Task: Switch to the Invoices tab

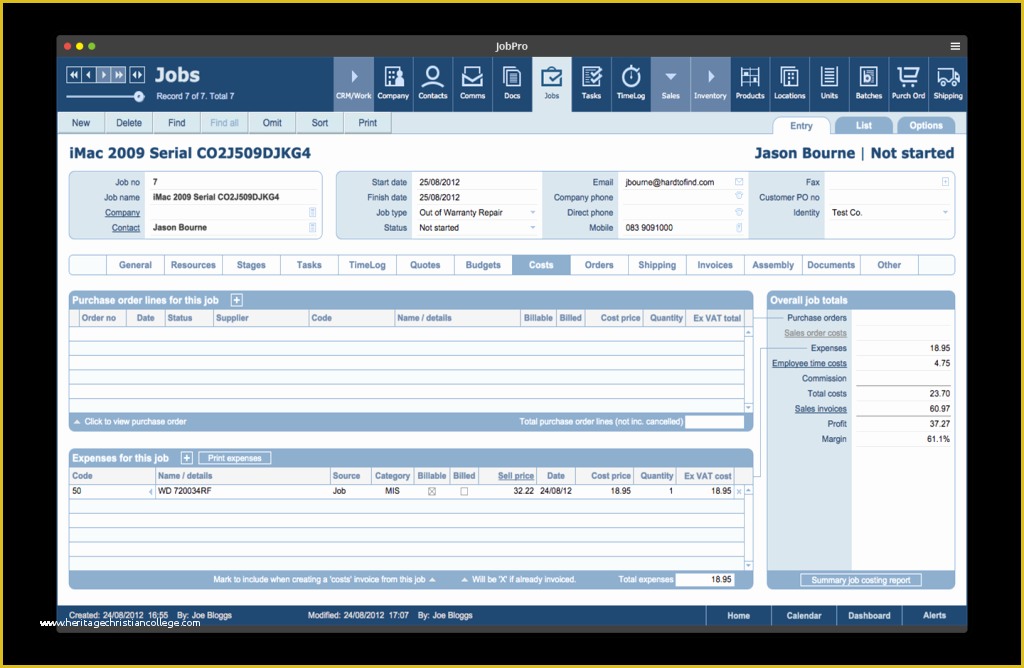Action: point(715,264)
